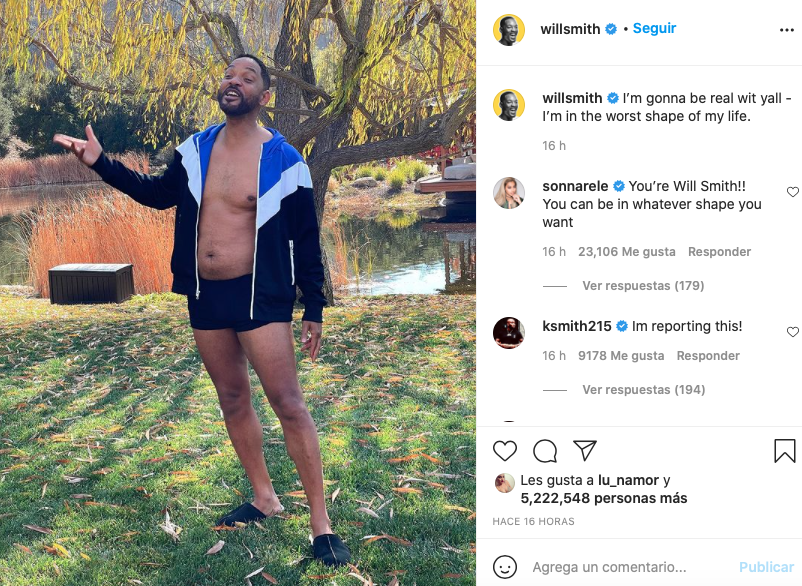Like the post with the heart icon
The height and width of the screenshot is (586, 802).
(x=504, y=451)
